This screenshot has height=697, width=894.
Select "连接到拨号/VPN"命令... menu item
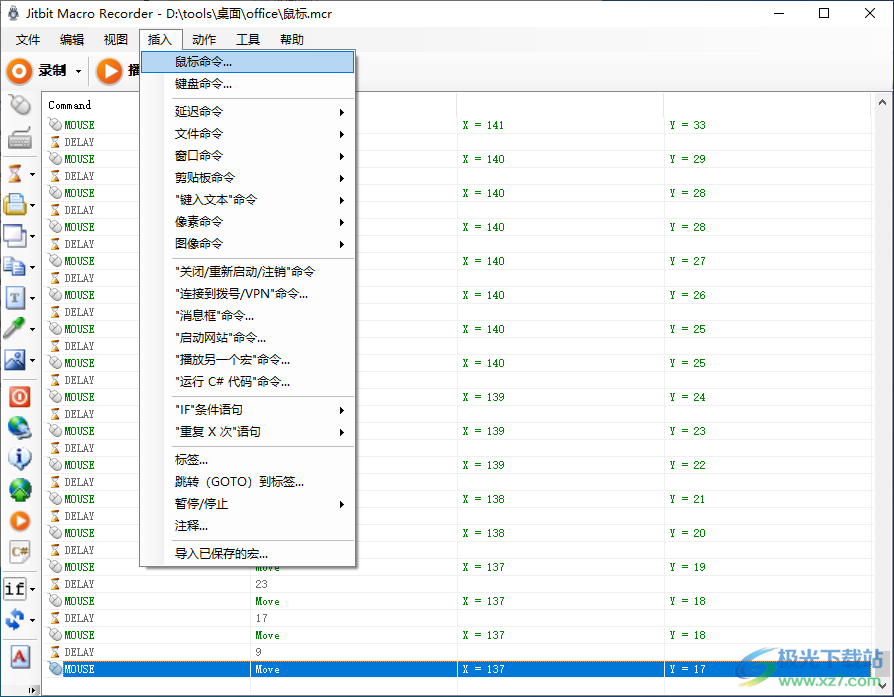pos(247,294)
